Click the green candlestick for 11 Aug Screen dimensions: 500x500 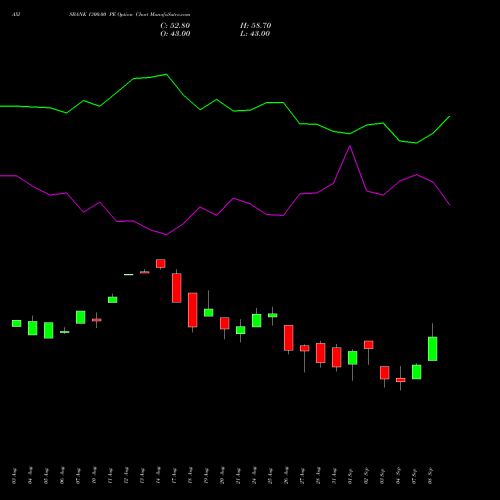113,300
